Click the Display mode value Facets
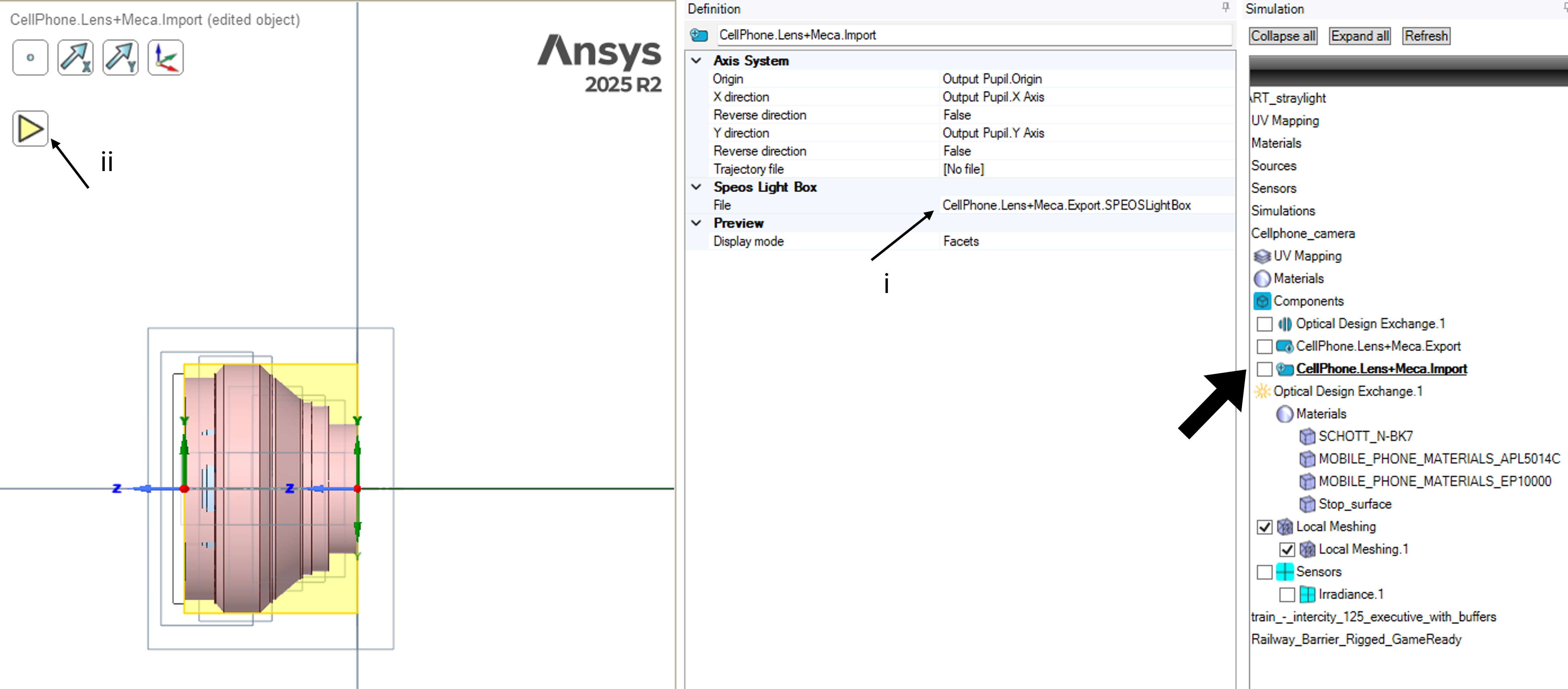The width and height of the screenshot is (1568, 689). [960, 242]
